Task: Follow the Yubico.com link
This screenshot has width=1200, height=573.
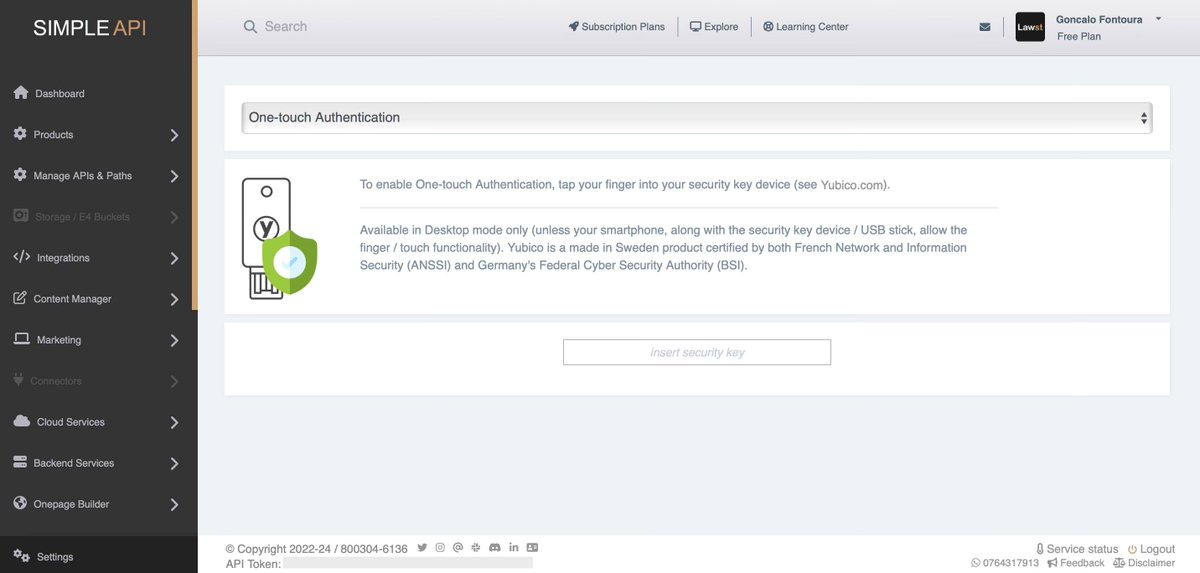Action: (853, 185)
